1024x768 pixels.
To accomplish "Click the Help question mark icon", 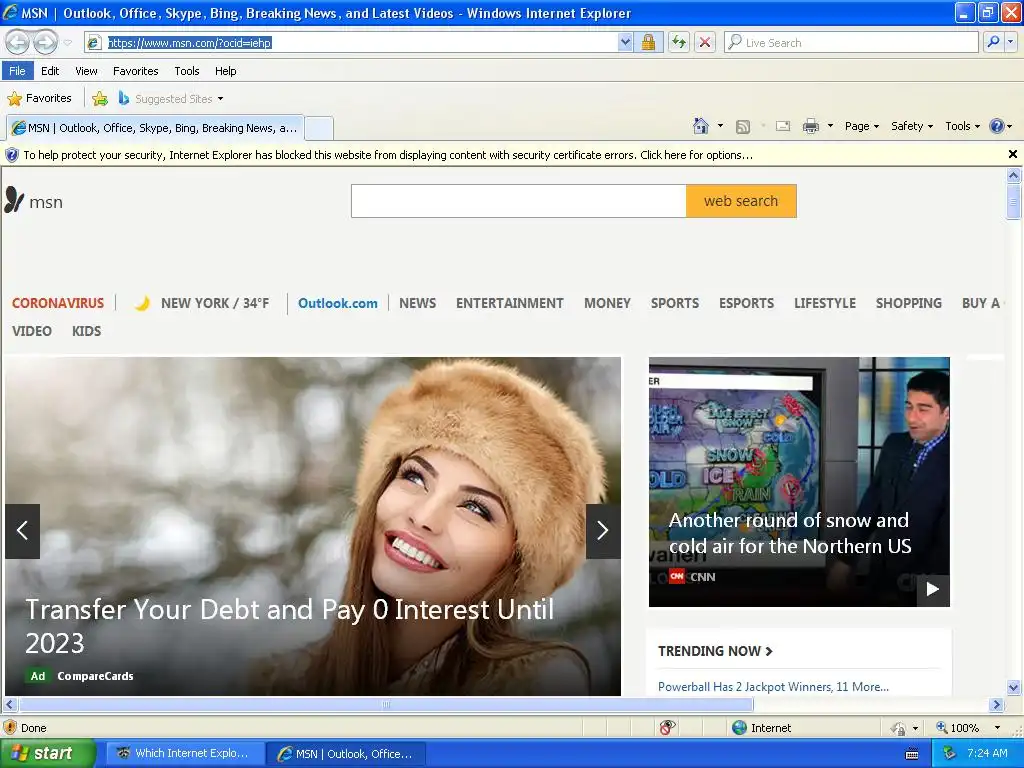I will tap(997, 126).
